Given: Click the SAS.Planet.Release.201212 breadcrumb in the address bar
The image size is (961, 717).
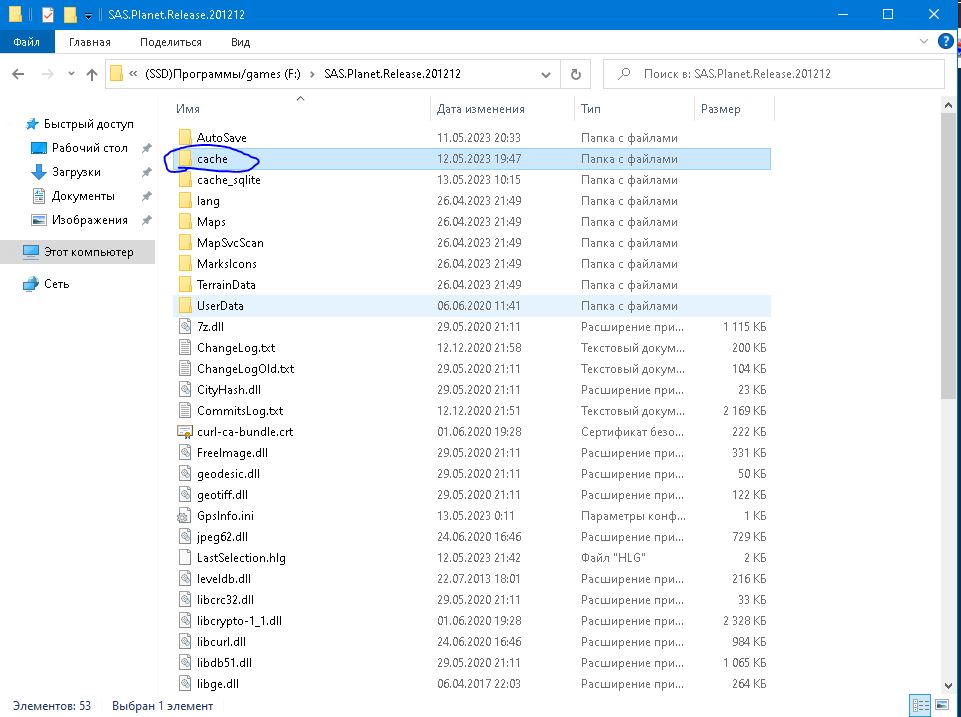Looking at the screenshot, I should click(392, 74).
